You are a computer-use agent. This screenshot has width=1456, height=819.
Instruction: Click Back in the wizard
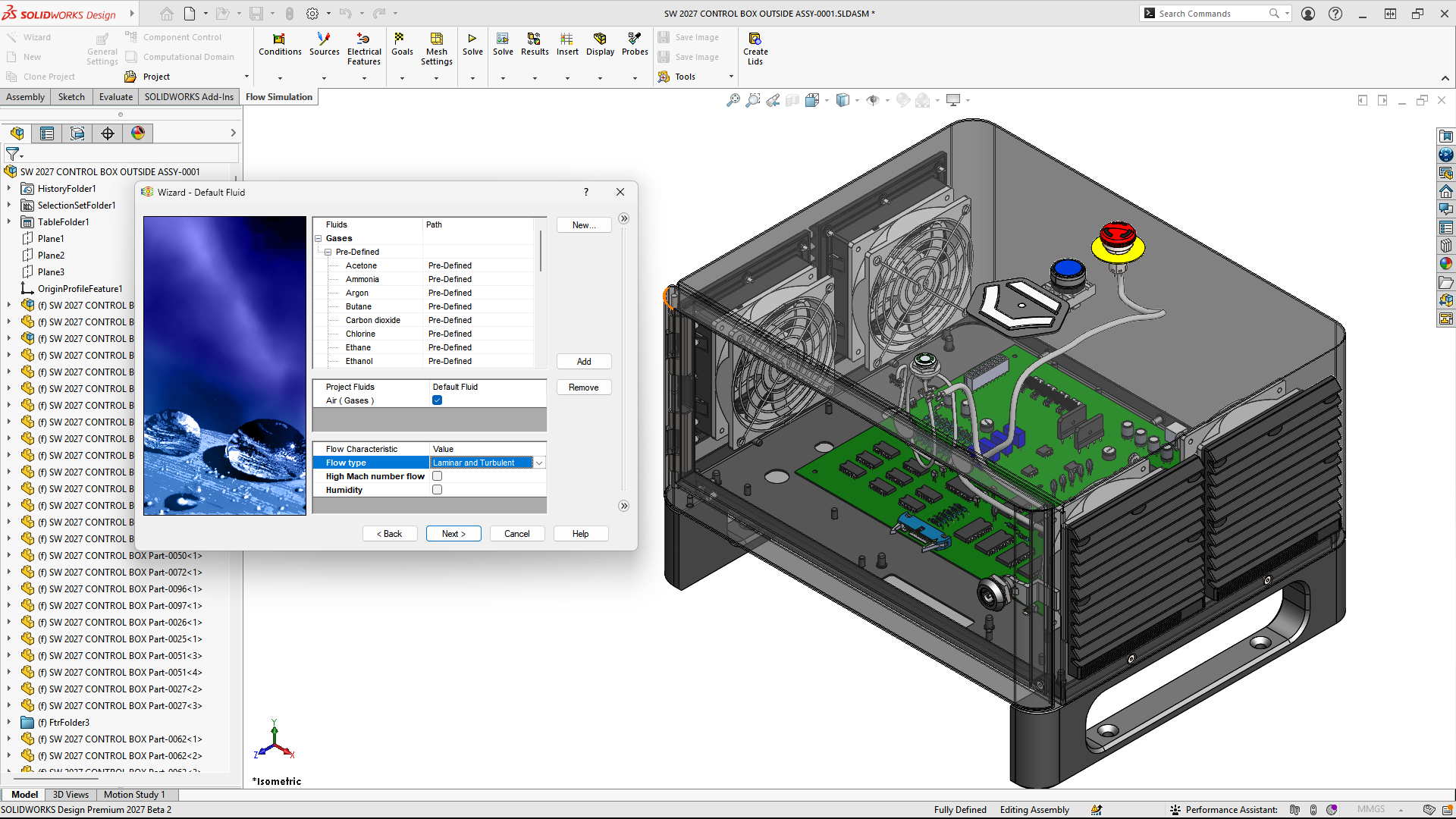tap(390, 534)
